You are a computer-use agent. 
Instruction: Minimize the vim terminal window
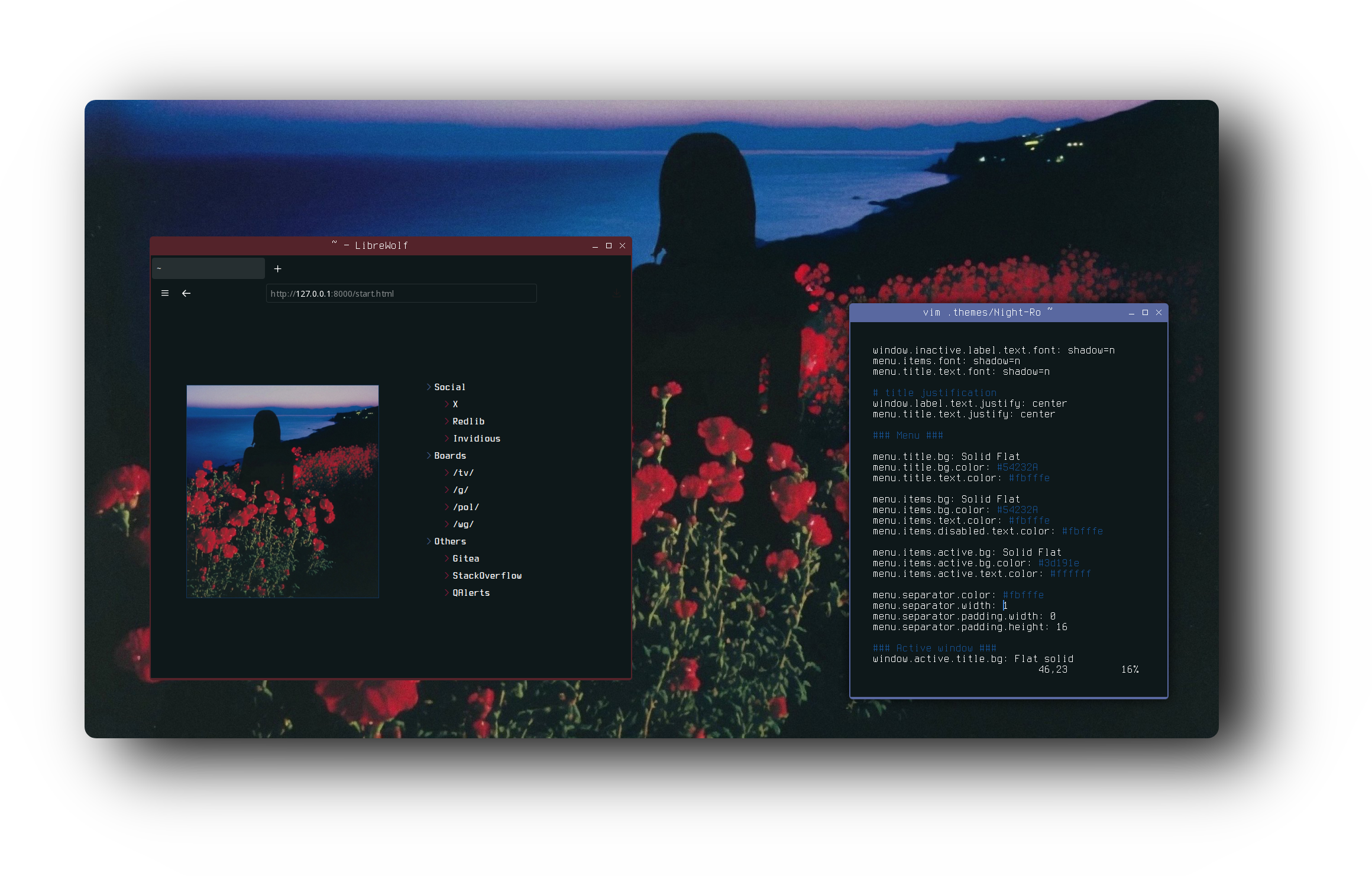pos(1131,313)
